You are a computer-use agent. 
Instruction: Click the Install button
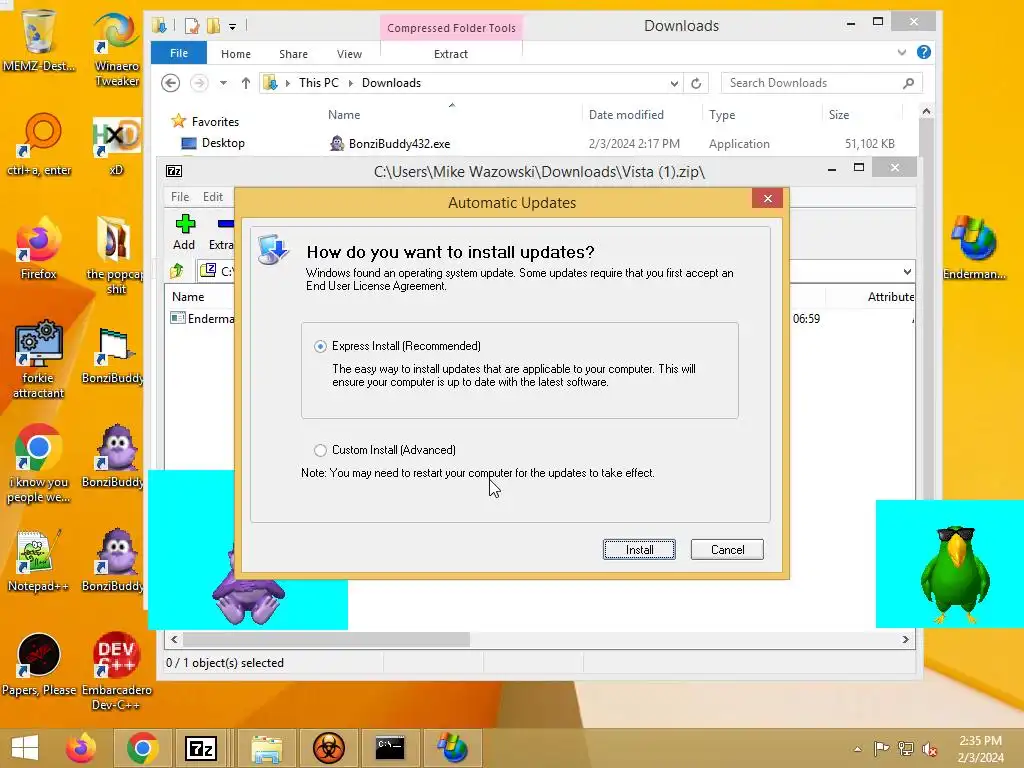tap(639, 550)
